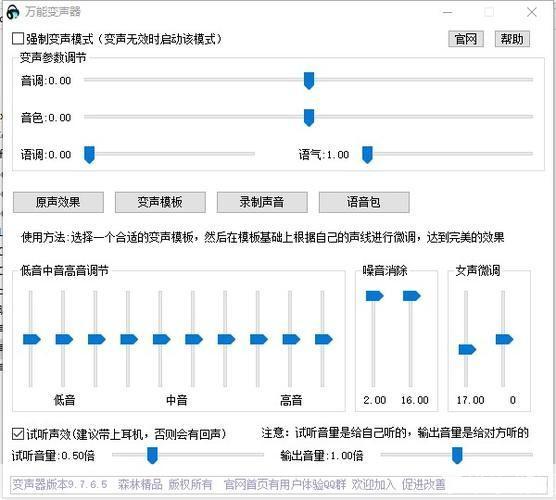The height and width of the screenshot is (500, 556).
Task: Click the 使用方法 instruction text
Action: pyautogui.click(x=262, y=237)
